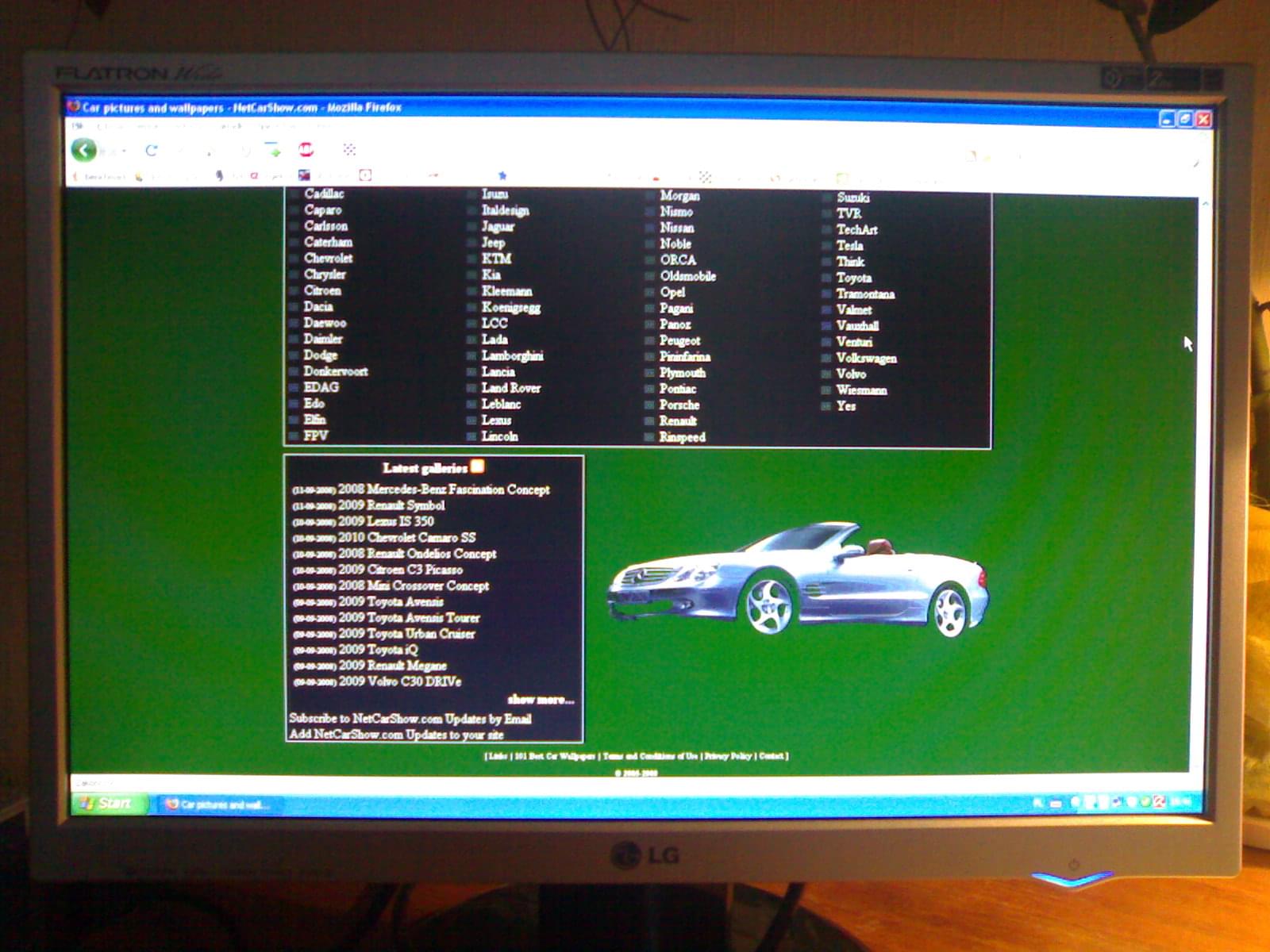Open 101 Best Car Wallpapers footer link
The width and height of the screenshot is (1270, 952).
(x=554, y=756)
